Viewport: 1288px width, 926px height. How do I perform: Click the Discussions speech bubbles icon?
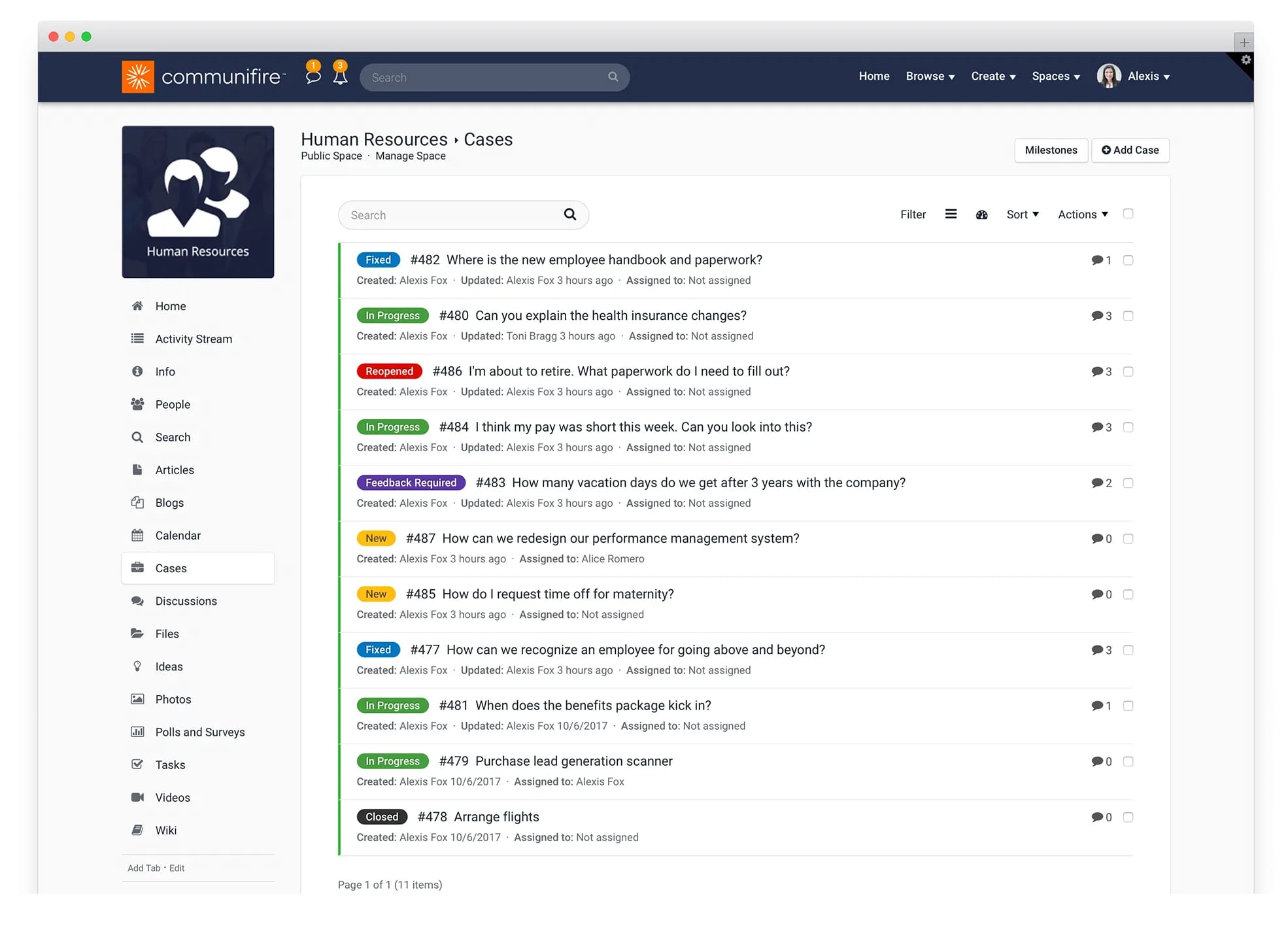pos(137,600)
